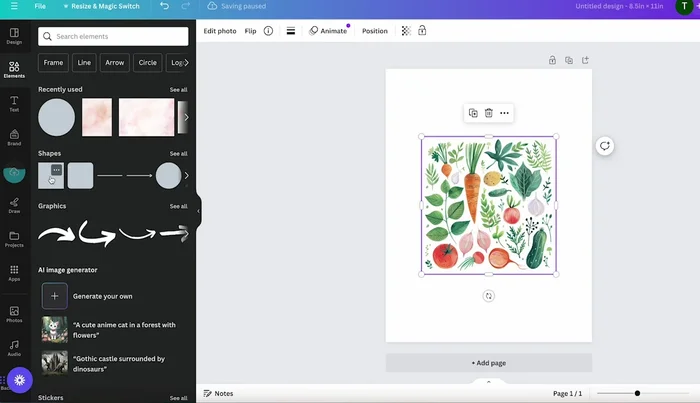Expand more options with three-dots button
The image size is (700, 403).
coord(505,113)
